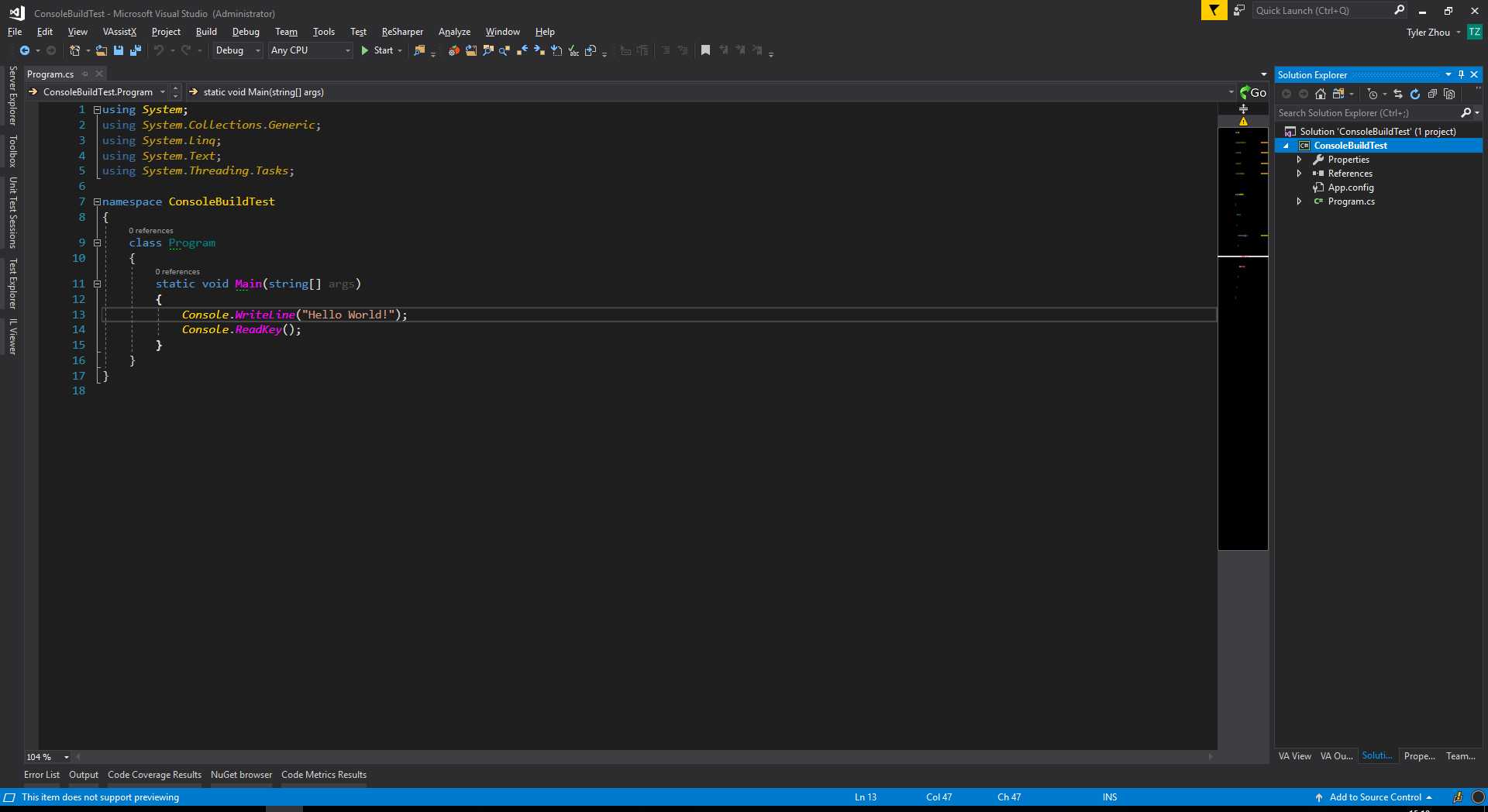Click the Solution Explorer search magnifier icon

(1466, 113)
